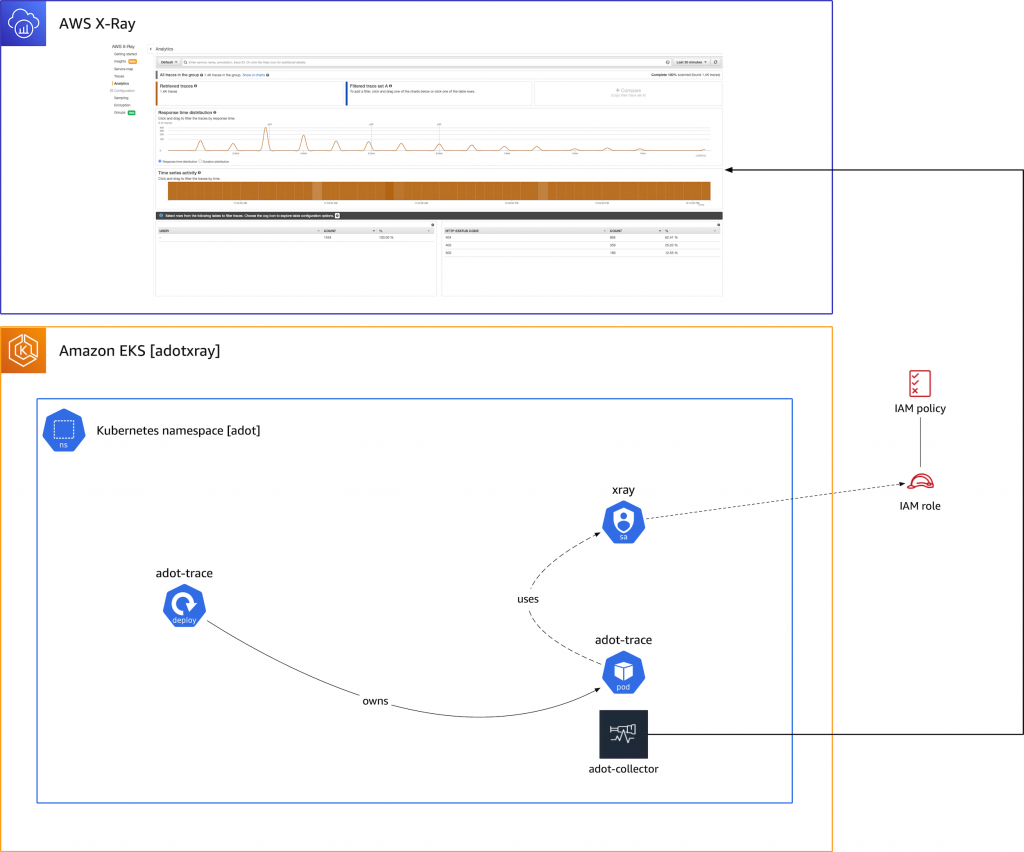Viewport: 1024px width, 852px height.
Task: Click the 1404 count cell in USER table
Action: [327, 238]
